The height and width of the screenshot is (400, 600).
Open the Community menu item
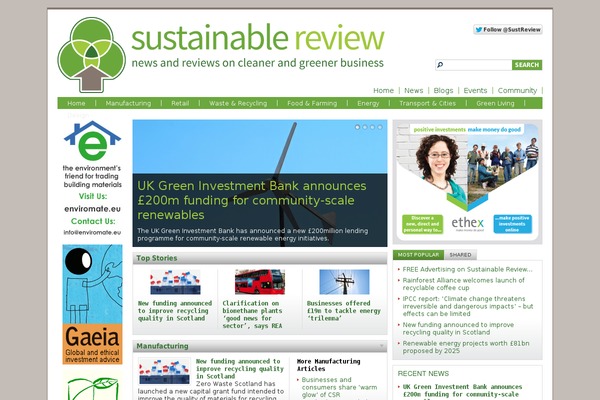click(517, 90)
